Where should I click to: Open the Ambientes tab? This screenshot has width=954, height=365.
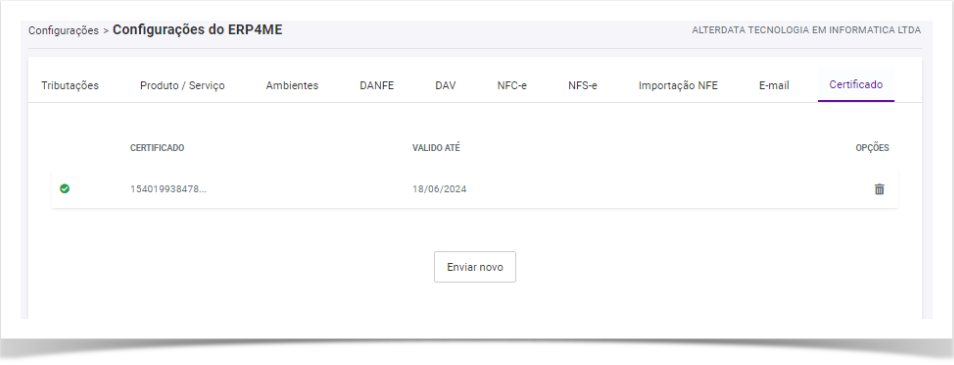click(x=292, y=85)
